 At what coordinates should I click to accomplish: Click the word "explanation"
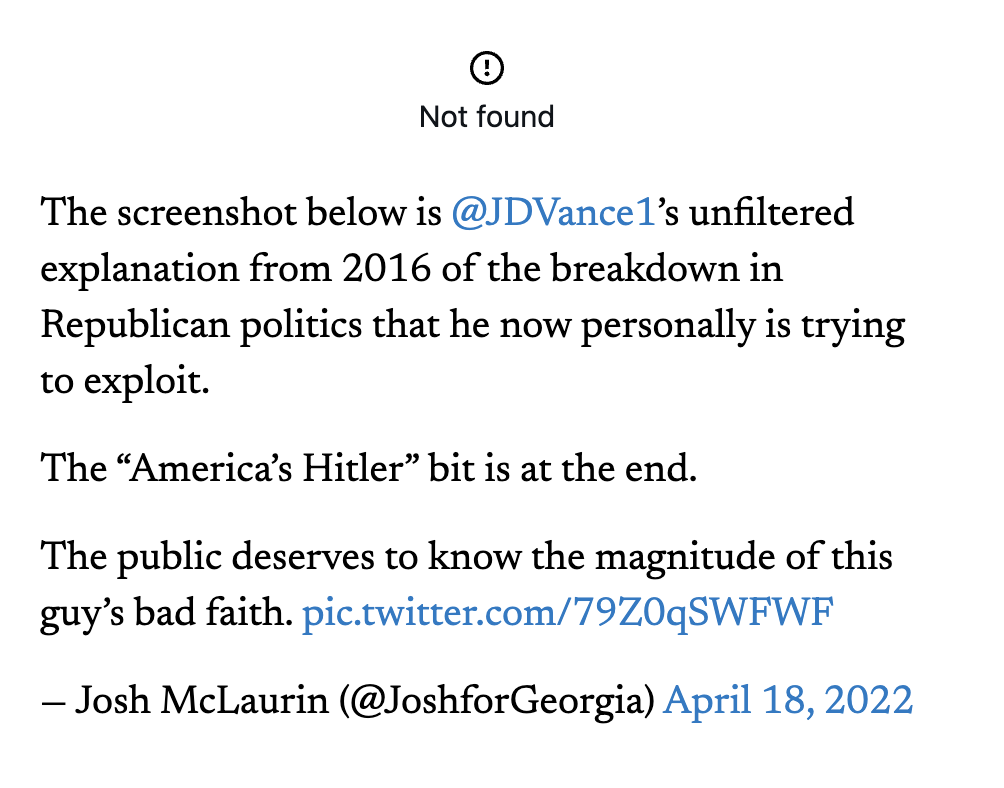click(140, 268)
